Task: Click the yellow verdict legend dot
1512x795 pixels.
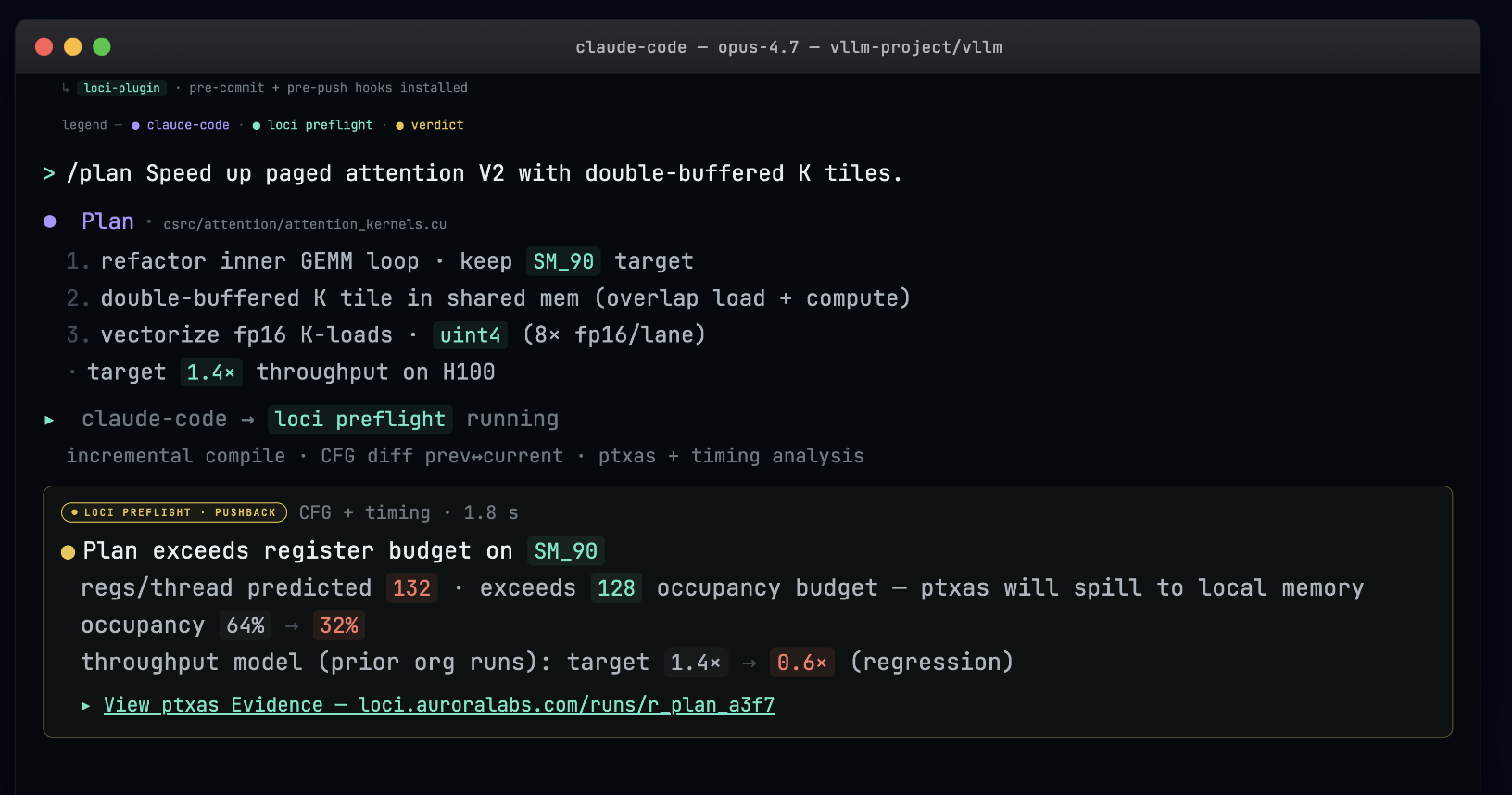Action: tap(400, 125)
